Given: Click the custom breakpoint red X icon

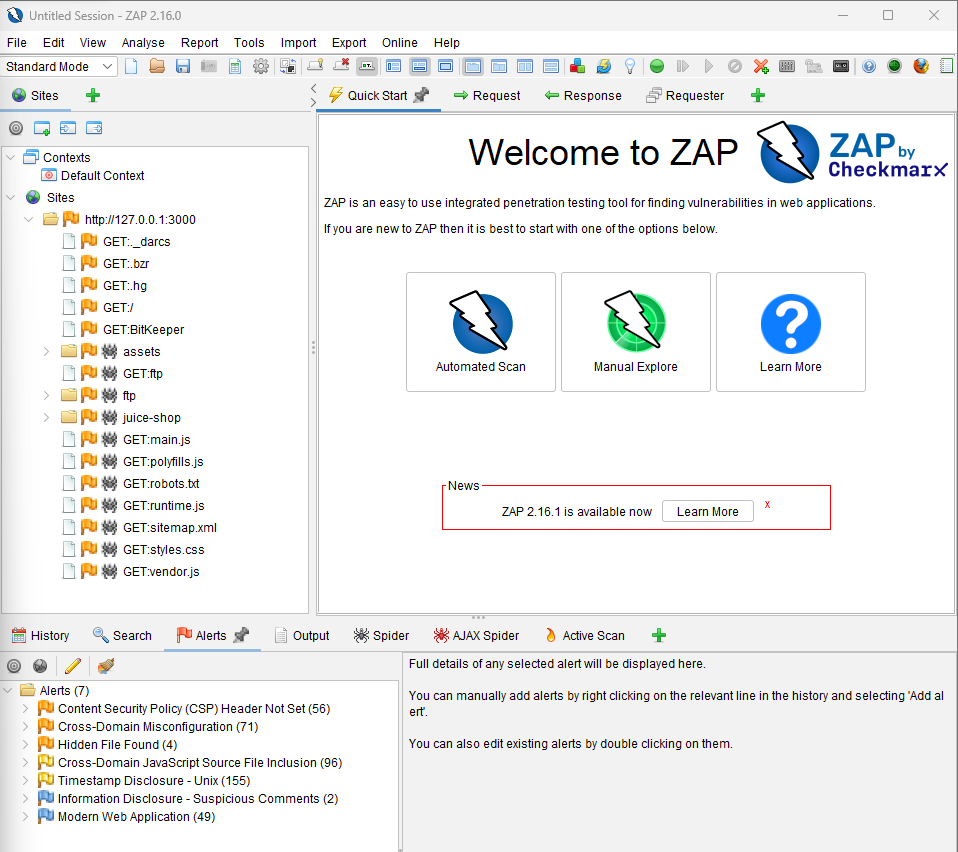Looking at the screenshot, I should (x=761, y=66).
